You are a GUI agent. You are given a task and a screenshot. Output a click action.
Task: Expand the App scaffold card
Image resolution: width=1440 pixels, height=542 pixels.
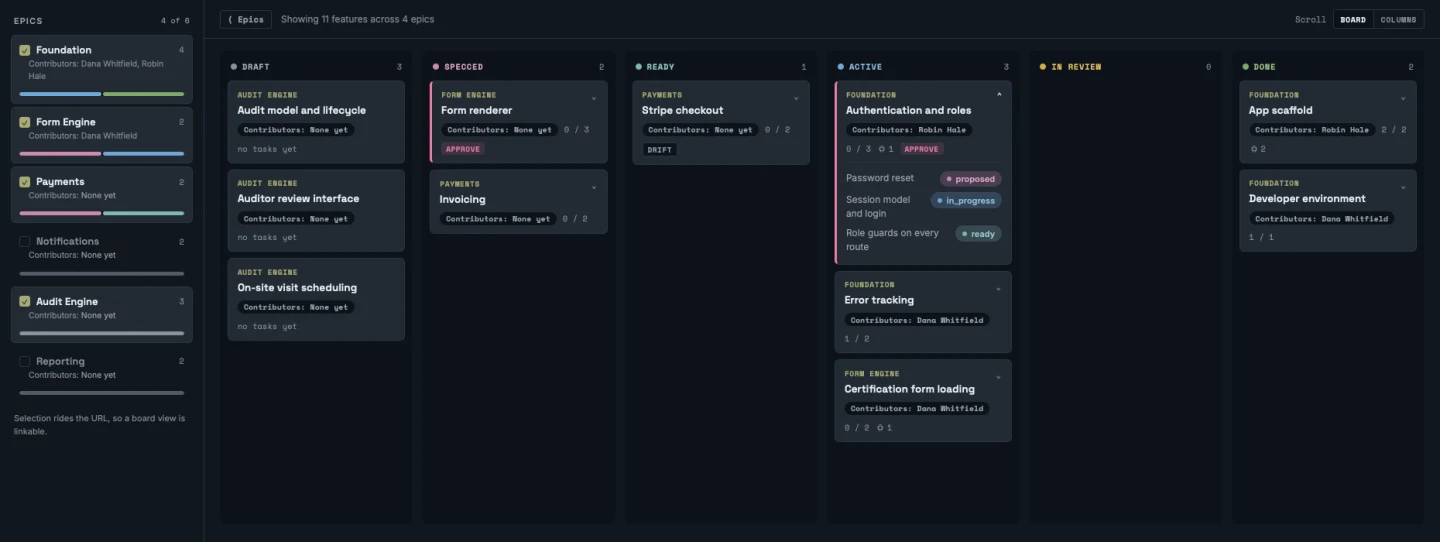(1403, 98)
